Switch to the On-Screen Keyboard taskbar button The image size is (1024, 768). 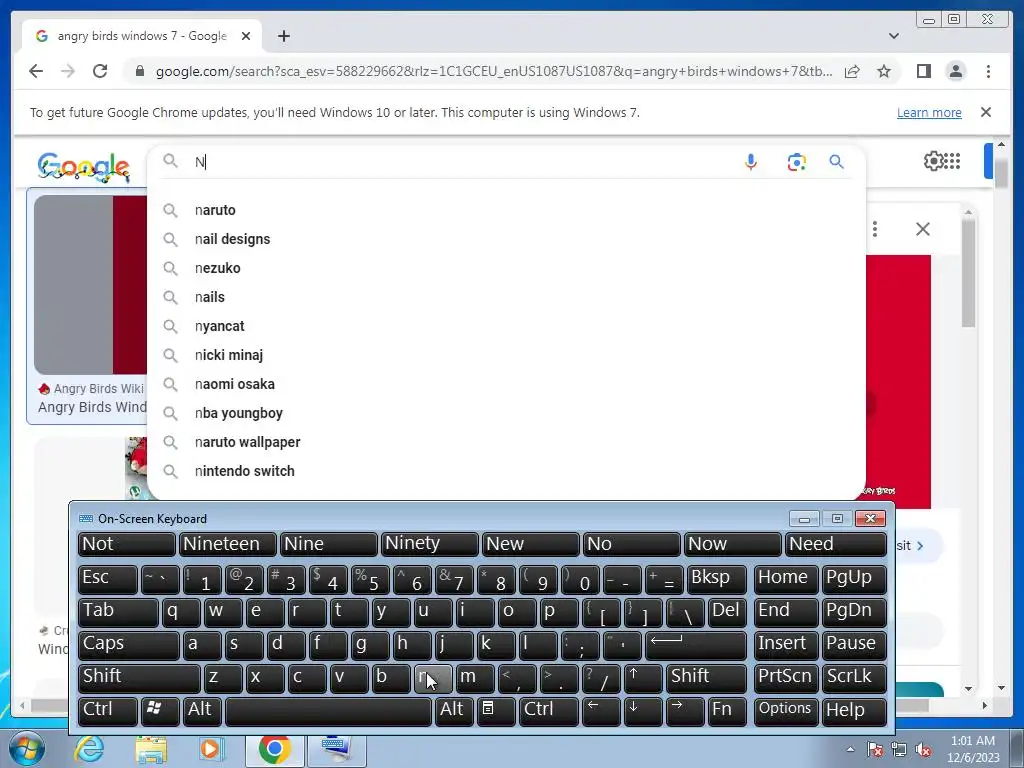[x=337, y=750]
